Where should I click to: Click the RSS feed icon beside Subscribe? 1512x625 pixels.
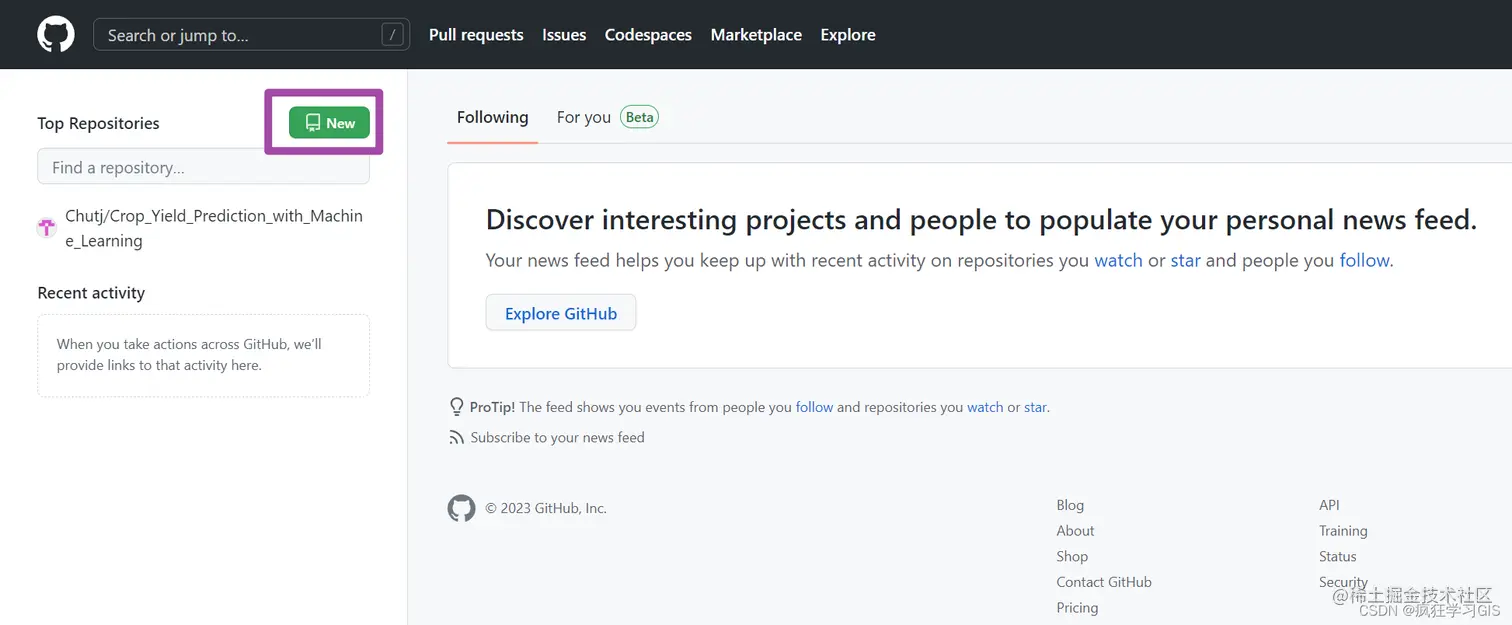(x=457, y=437)
